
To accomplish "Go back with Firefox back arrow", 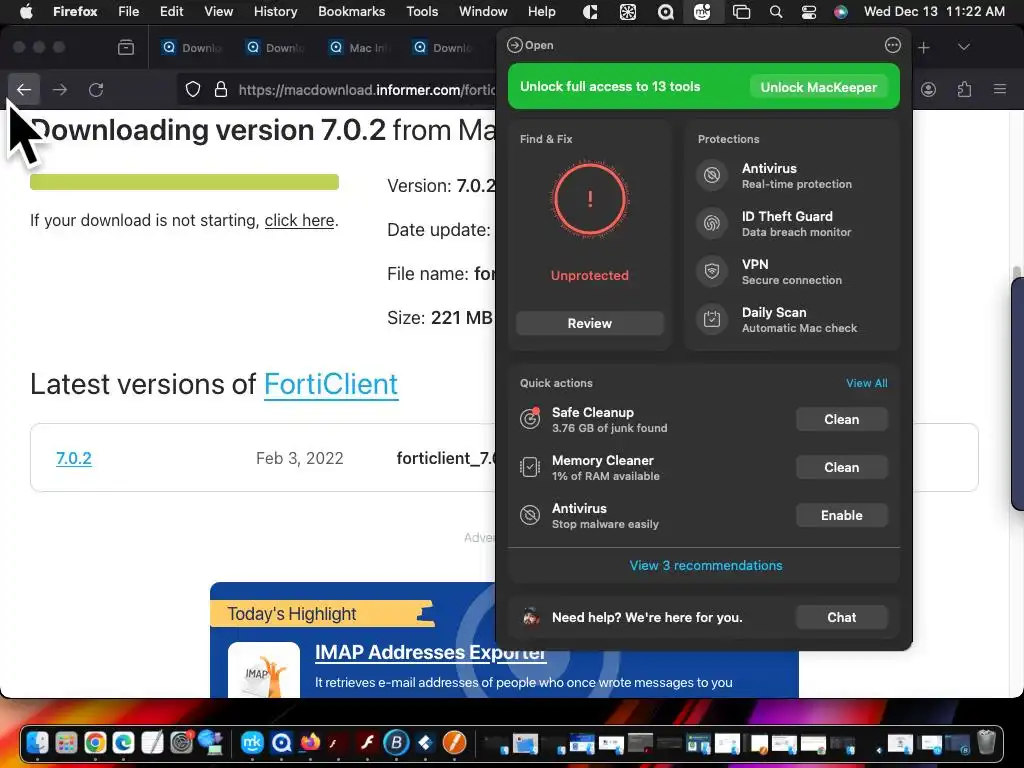I will 24,89.
